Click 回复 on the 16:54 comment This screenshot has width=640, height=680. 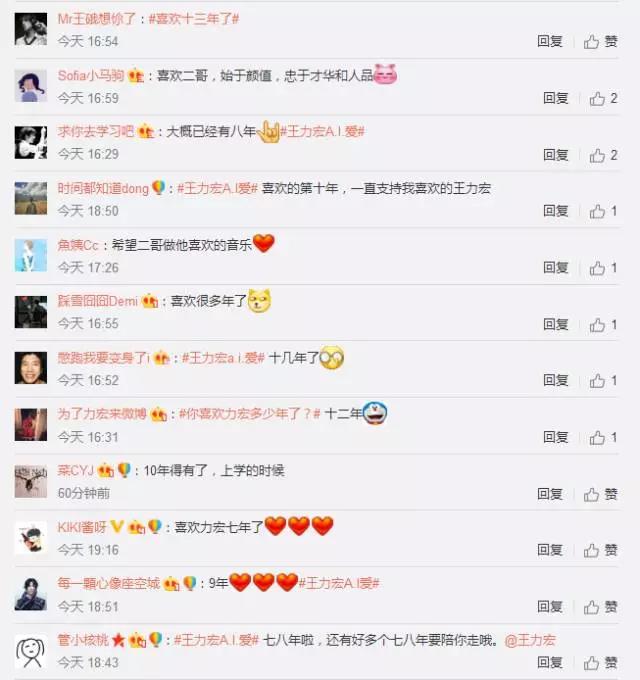tap(550, 41)
